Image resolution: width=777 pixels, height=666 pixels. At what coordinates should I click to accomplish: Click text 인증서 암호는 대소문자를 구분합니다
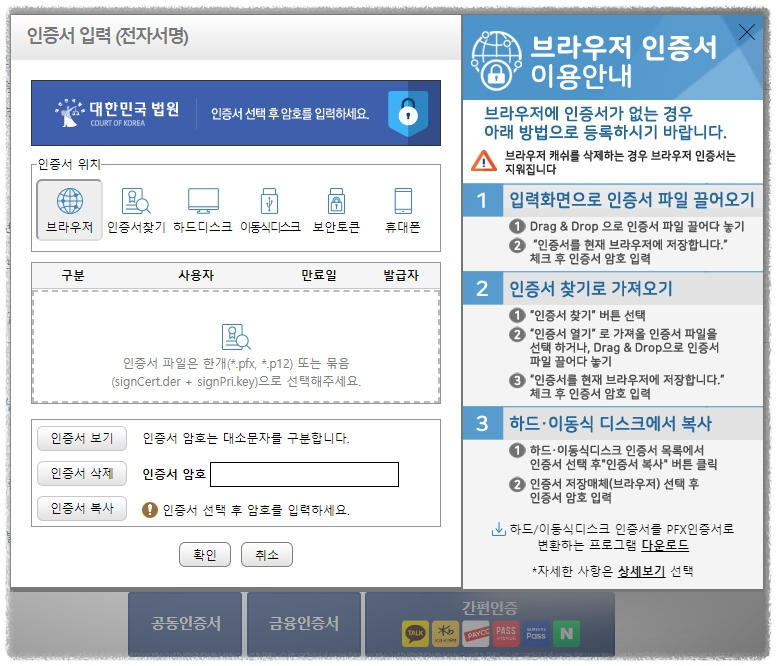[x=246, y=439]
